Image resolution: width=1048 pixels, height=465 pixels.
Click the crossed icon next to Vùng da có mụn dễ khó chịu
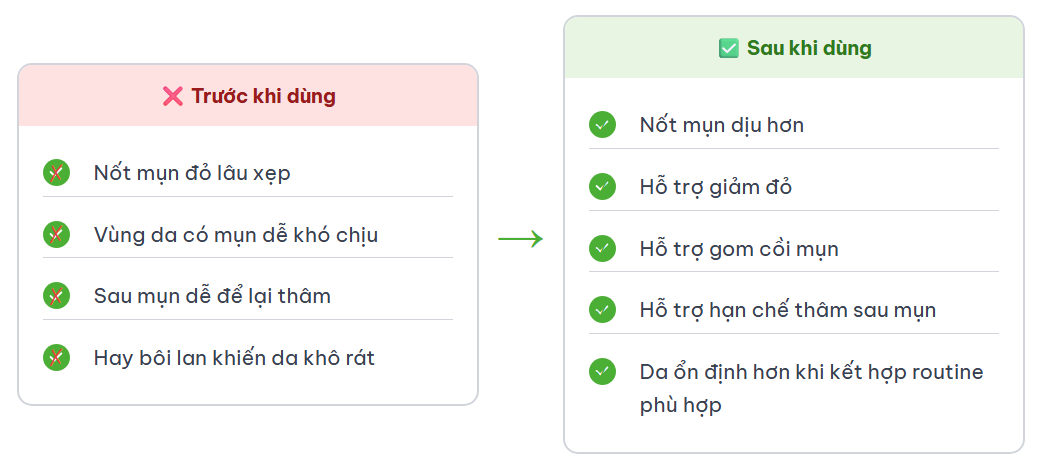pyautogui.click(x=57, y=235)
